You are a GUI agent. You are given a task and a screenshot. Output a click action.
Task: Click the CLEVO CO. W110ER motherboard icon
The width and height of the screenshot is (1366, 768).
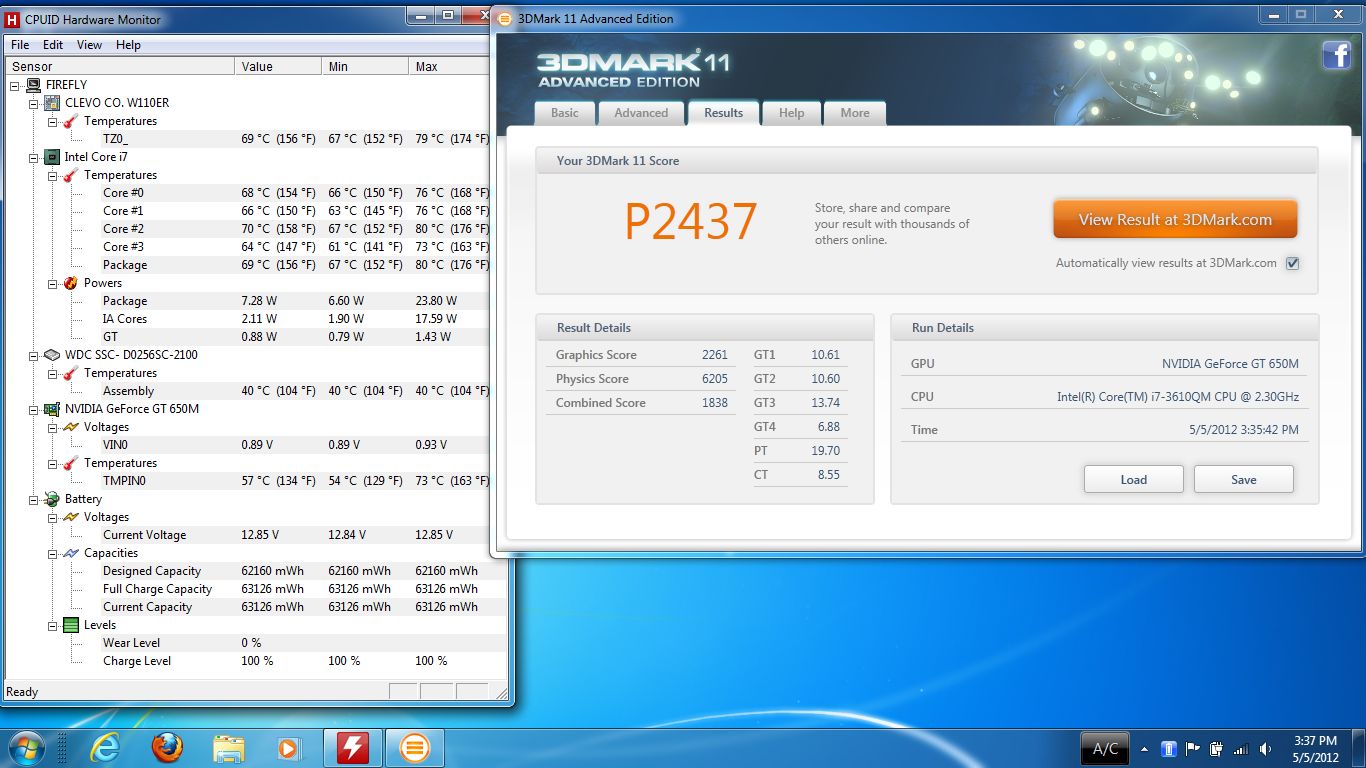[52, 103]
